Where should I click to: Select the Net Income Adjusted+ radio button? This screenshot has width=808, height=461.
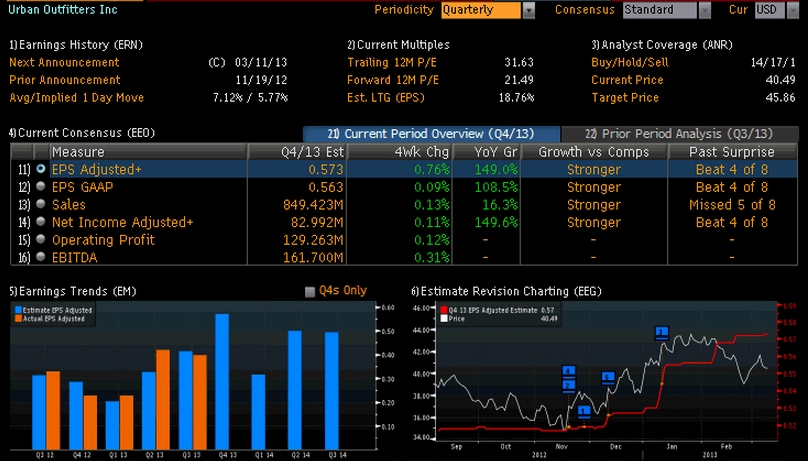[x=41, y=221]
